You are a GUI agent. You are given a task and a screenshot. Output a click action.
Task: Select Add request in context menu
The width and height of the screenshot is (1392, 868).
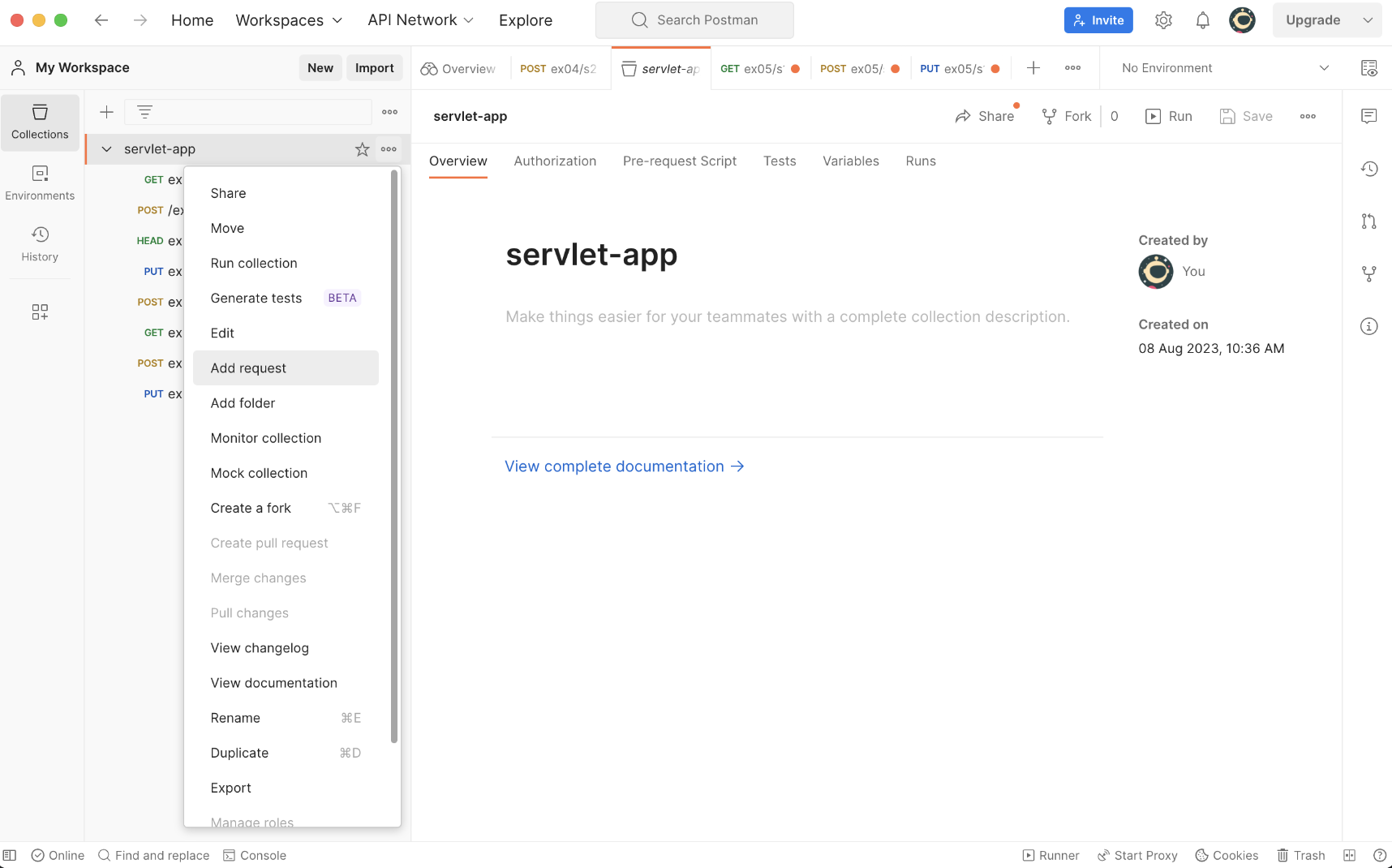[286, 368]
